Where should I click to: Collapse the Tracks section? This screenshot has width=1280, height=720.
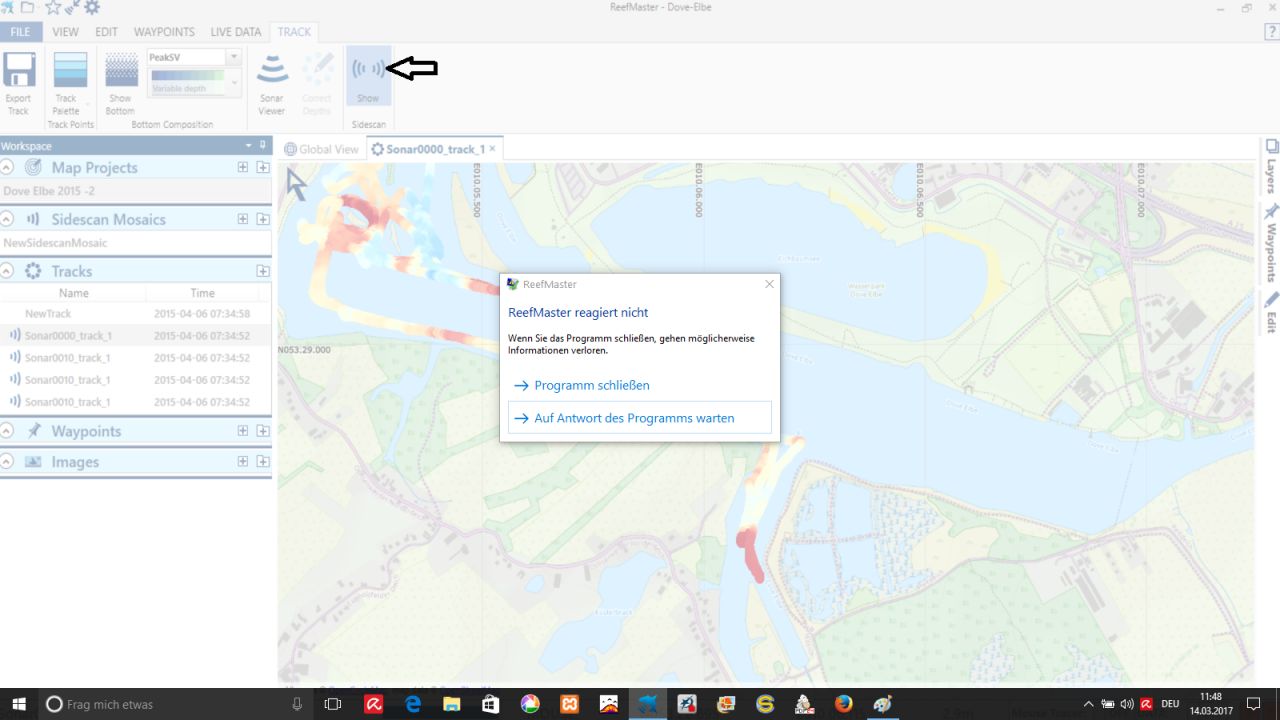8,271
